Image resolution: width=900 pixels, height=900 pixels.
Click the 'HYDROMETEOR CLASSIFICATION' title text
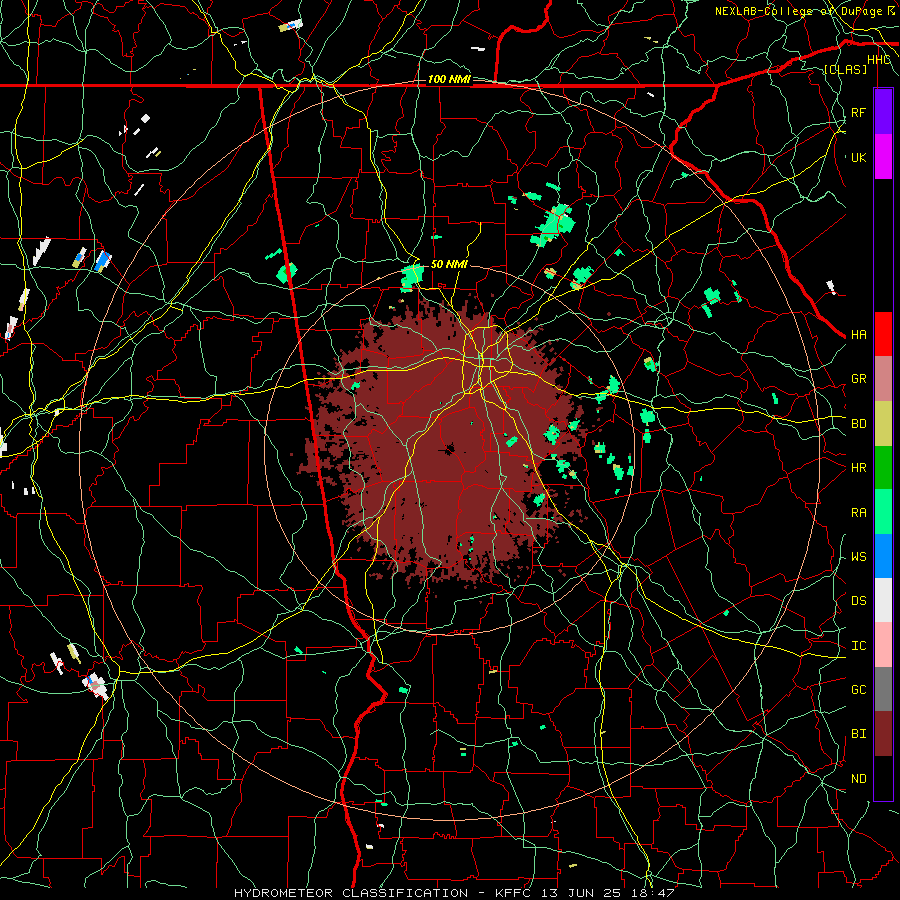[x=351, y=893]
